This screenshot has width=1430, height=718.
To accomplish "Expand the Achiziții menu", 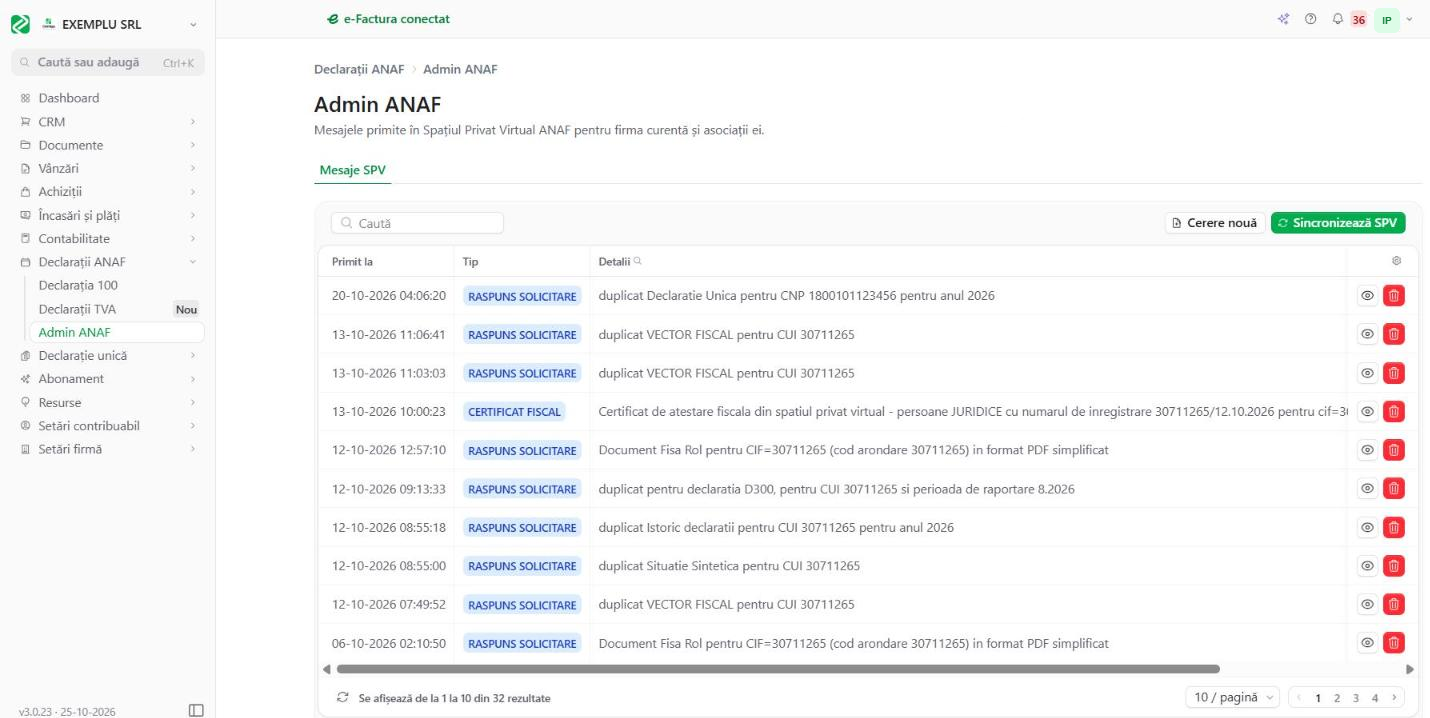I will pos(107,192).
